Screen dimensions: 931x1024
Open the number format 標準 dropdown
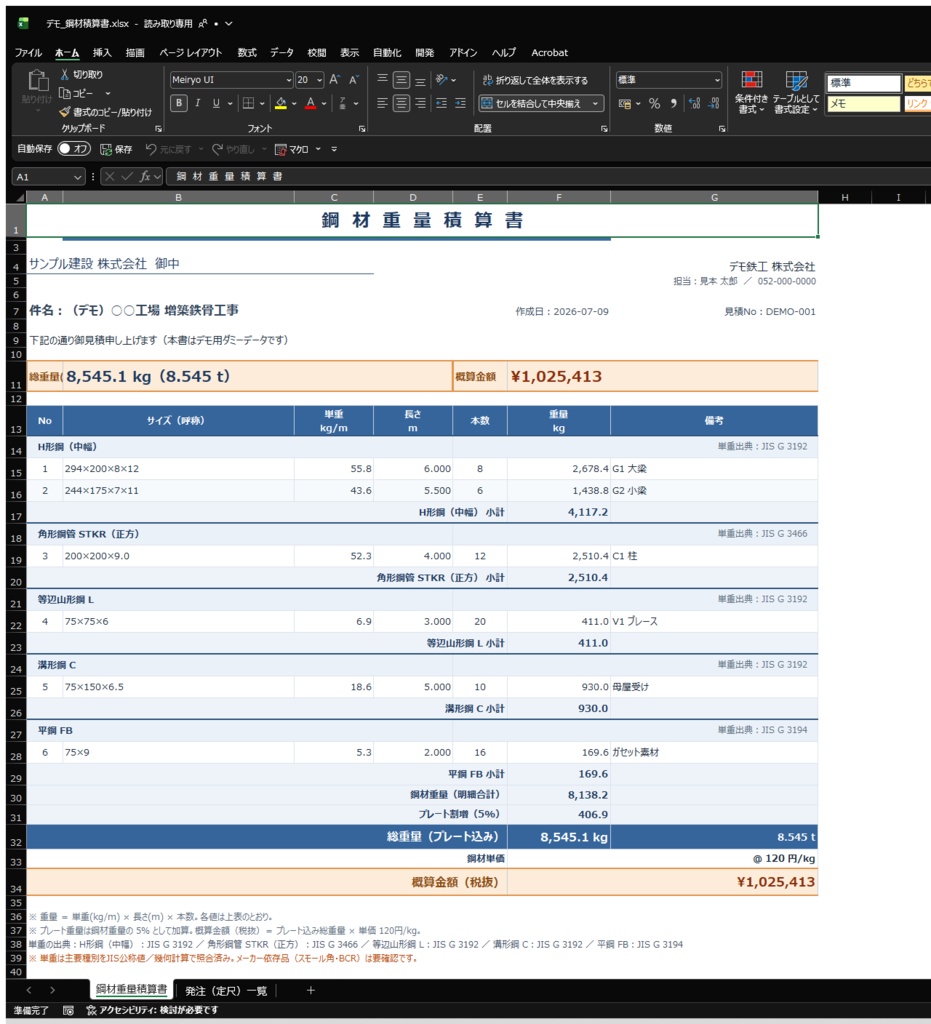pyautogui.click(x=717, y=80)
